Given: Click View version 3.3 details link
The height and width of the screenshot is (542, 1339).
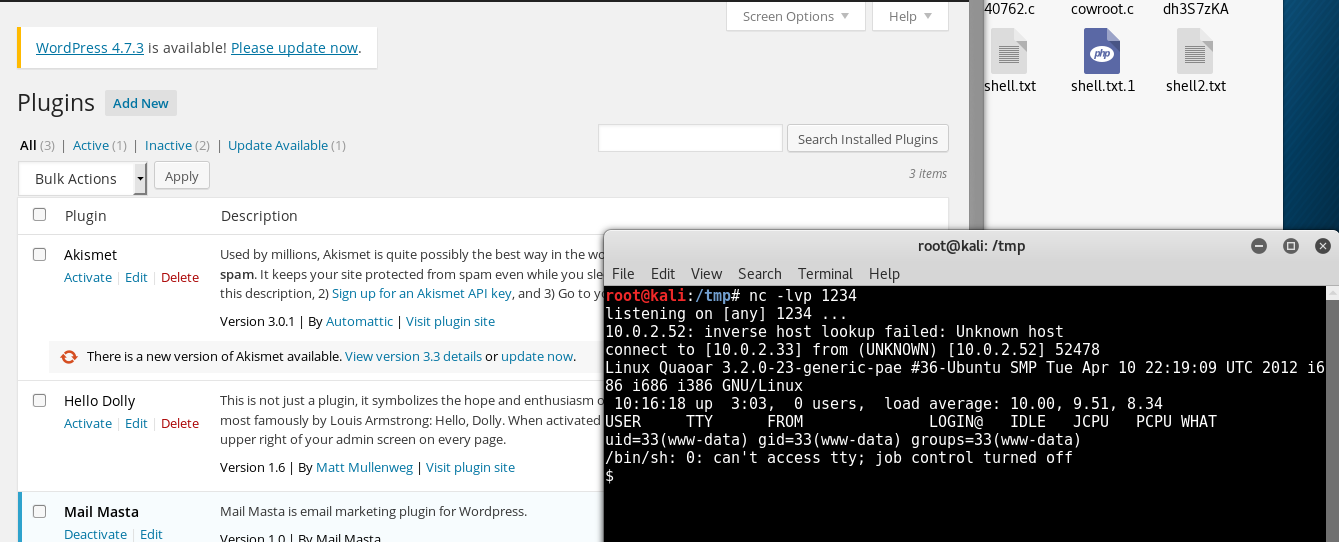Looking at the screenshot, I should [x=413, y=356].
